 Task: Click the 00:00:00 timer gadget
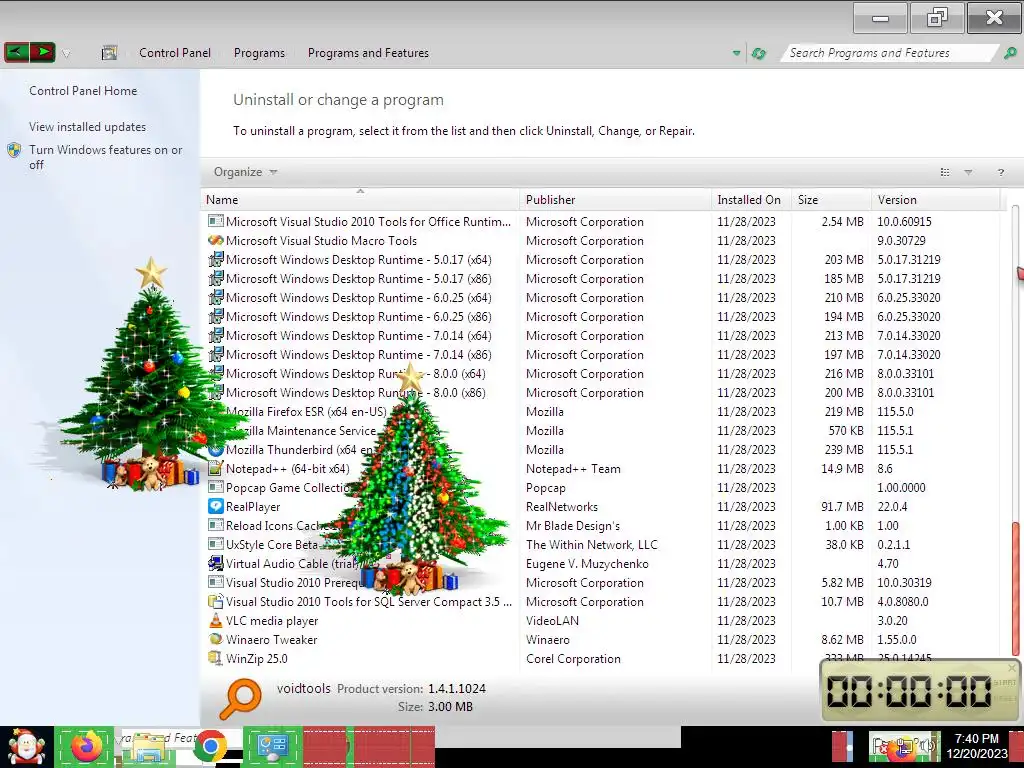[x=920, y=691]
